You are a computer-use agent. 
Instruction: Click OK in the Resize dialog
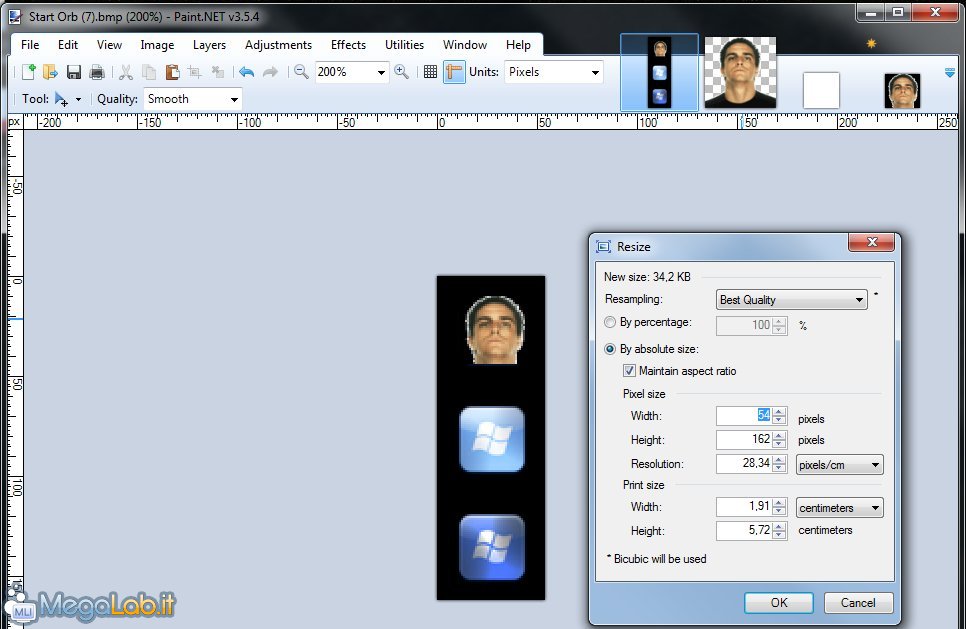pos(779,603)
